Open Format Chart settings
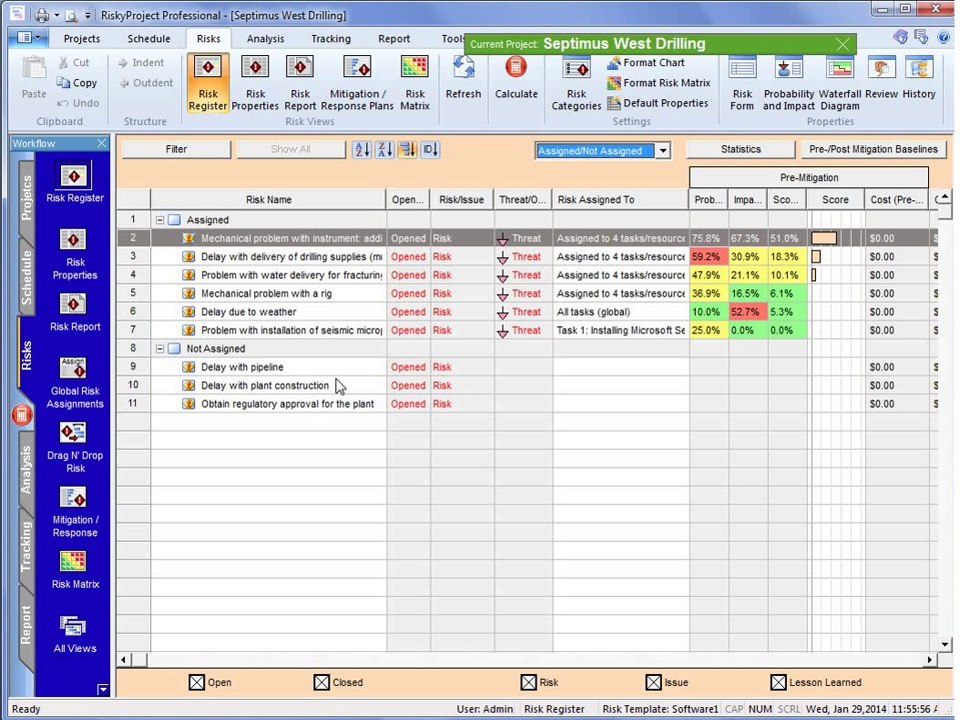The image size is (960, 720). click(x=647, y=62)
